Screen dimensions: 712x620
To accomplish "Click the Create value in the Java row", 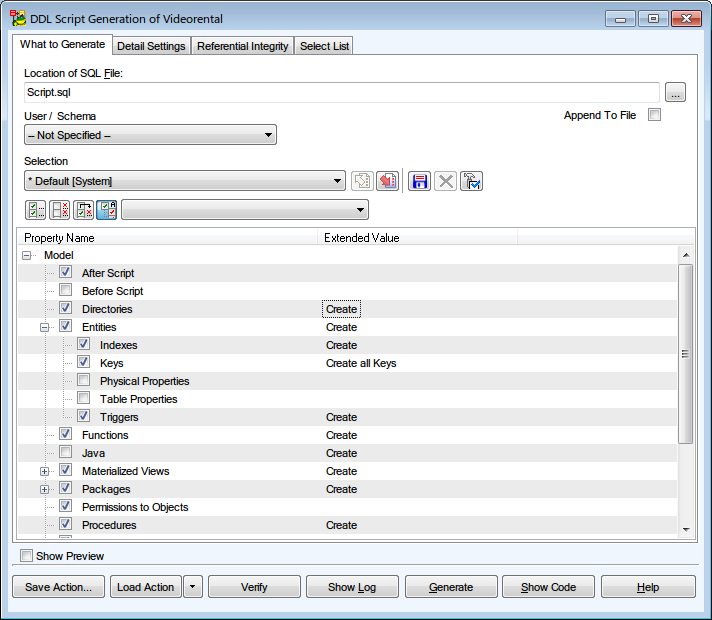I will [341, 453].
